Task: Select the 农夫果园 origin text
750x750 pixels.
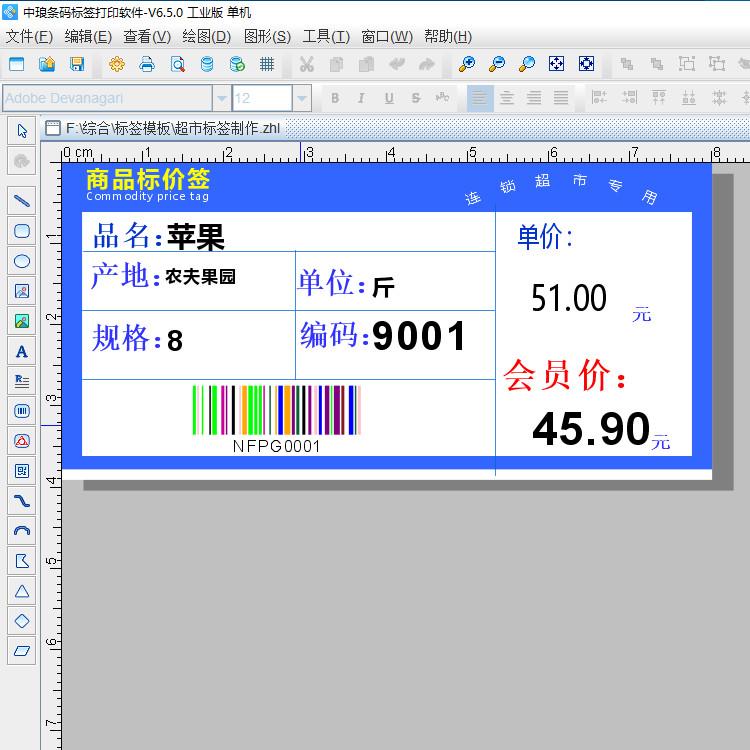Action: (200, 276)
